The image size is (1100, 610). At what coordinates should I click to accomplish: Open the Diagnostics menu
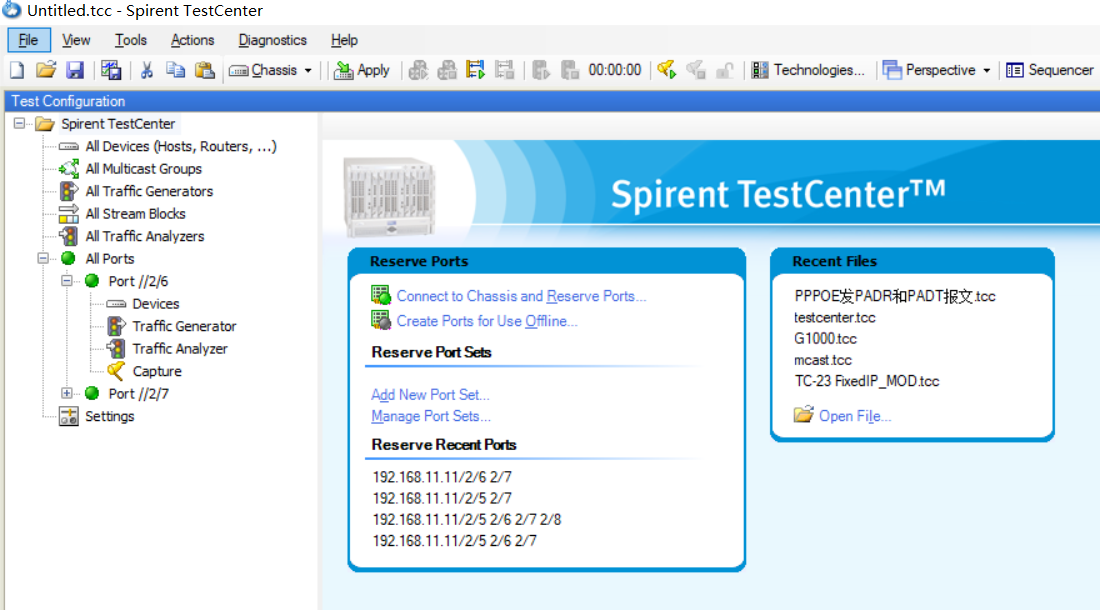coord(272,40)
